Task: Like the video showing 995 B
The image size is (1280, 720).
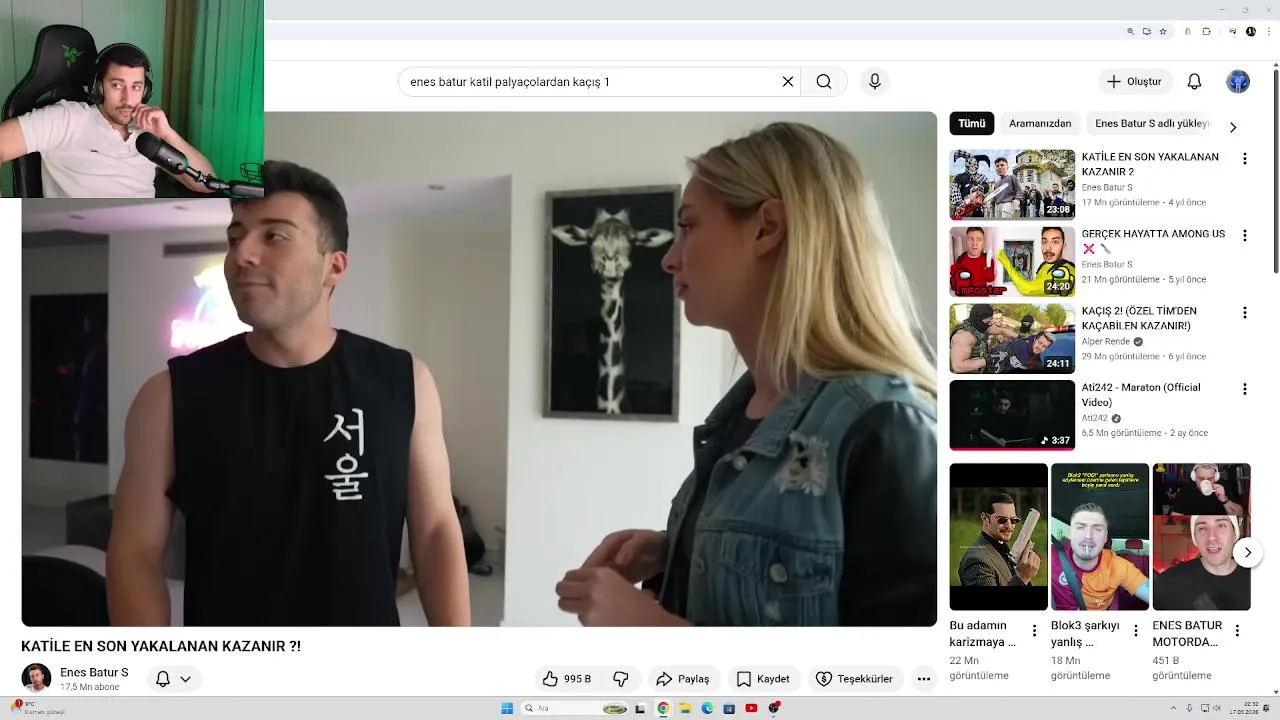Action: tap(566, 679)
